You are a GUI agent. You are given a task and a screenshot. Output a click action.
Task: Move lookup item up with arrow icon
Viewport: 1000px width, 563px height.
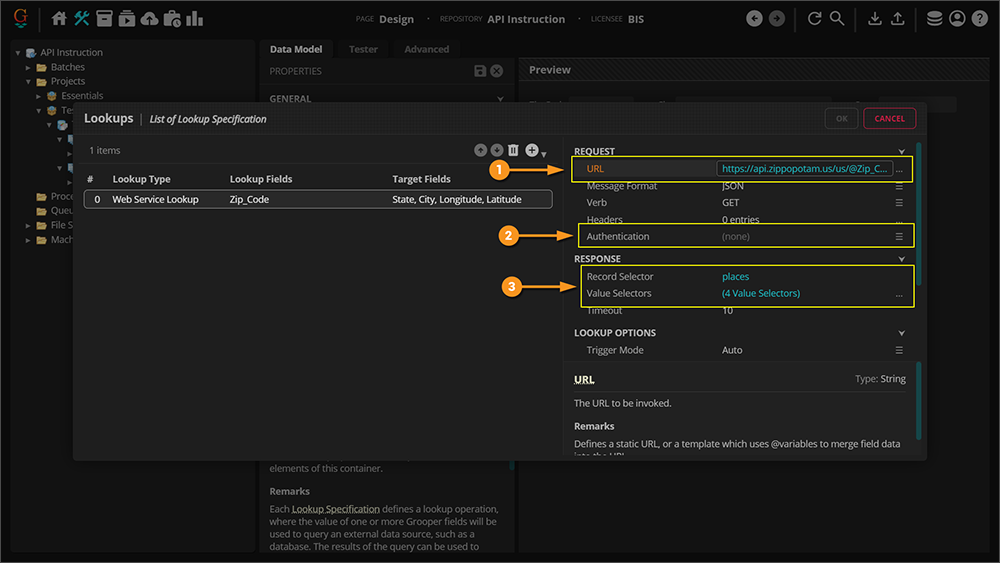[481, 150]
